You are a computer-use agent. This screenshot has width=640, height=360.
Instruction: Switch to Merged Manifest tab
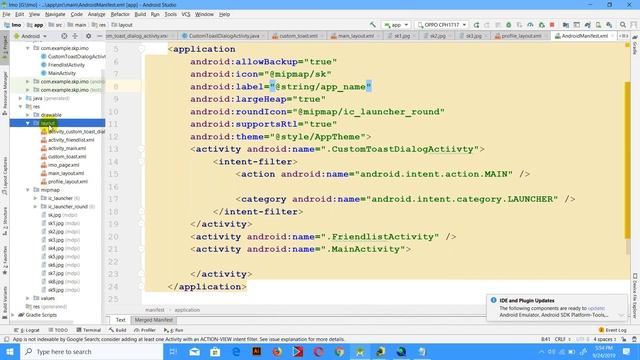[x=154, y=320]
